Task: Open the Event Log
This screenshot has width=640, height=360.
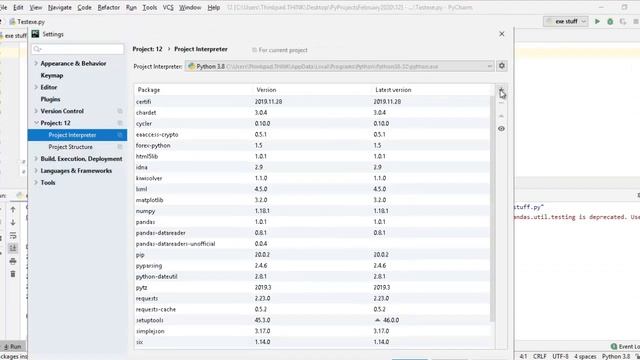Action: click(625, 347)
